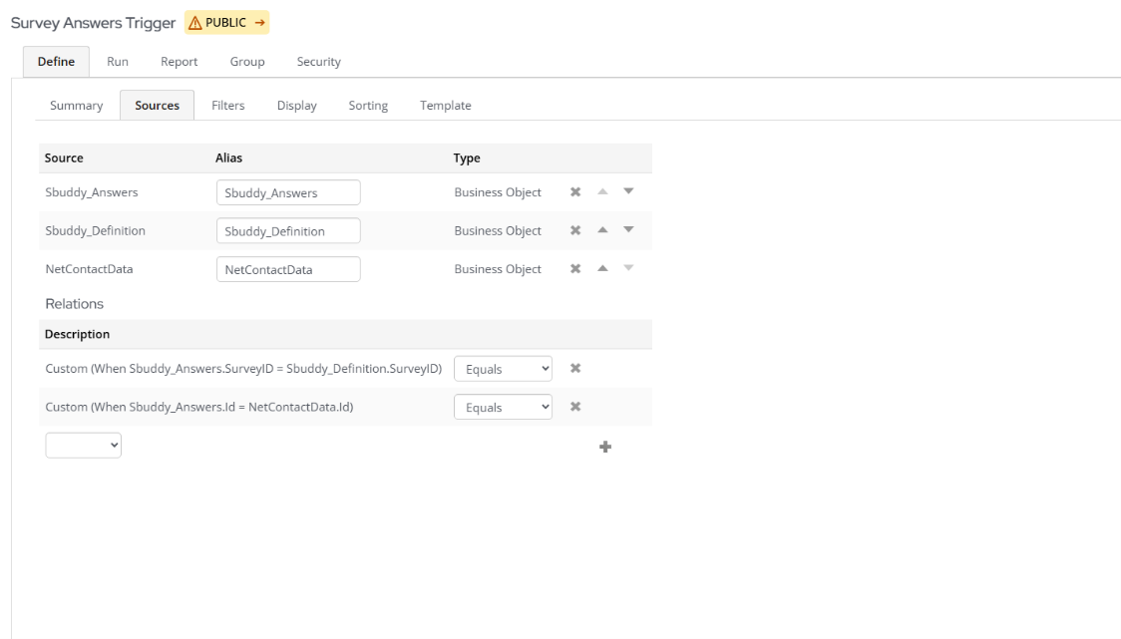Edit the Sbuddy_Answers alias field
The width and height of the screenshot is (1121, 639).
pos(289,192)
